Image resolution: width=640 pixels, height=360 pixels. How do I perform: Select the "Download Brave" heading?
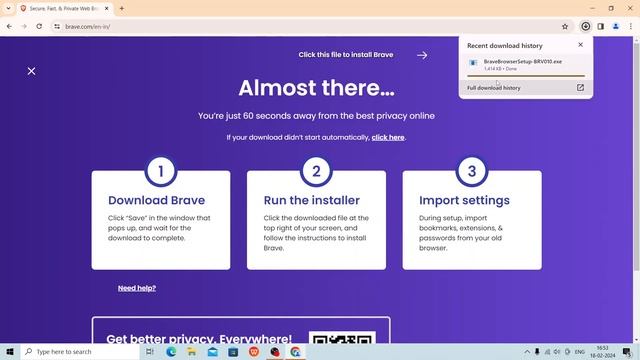click(156, 200)
